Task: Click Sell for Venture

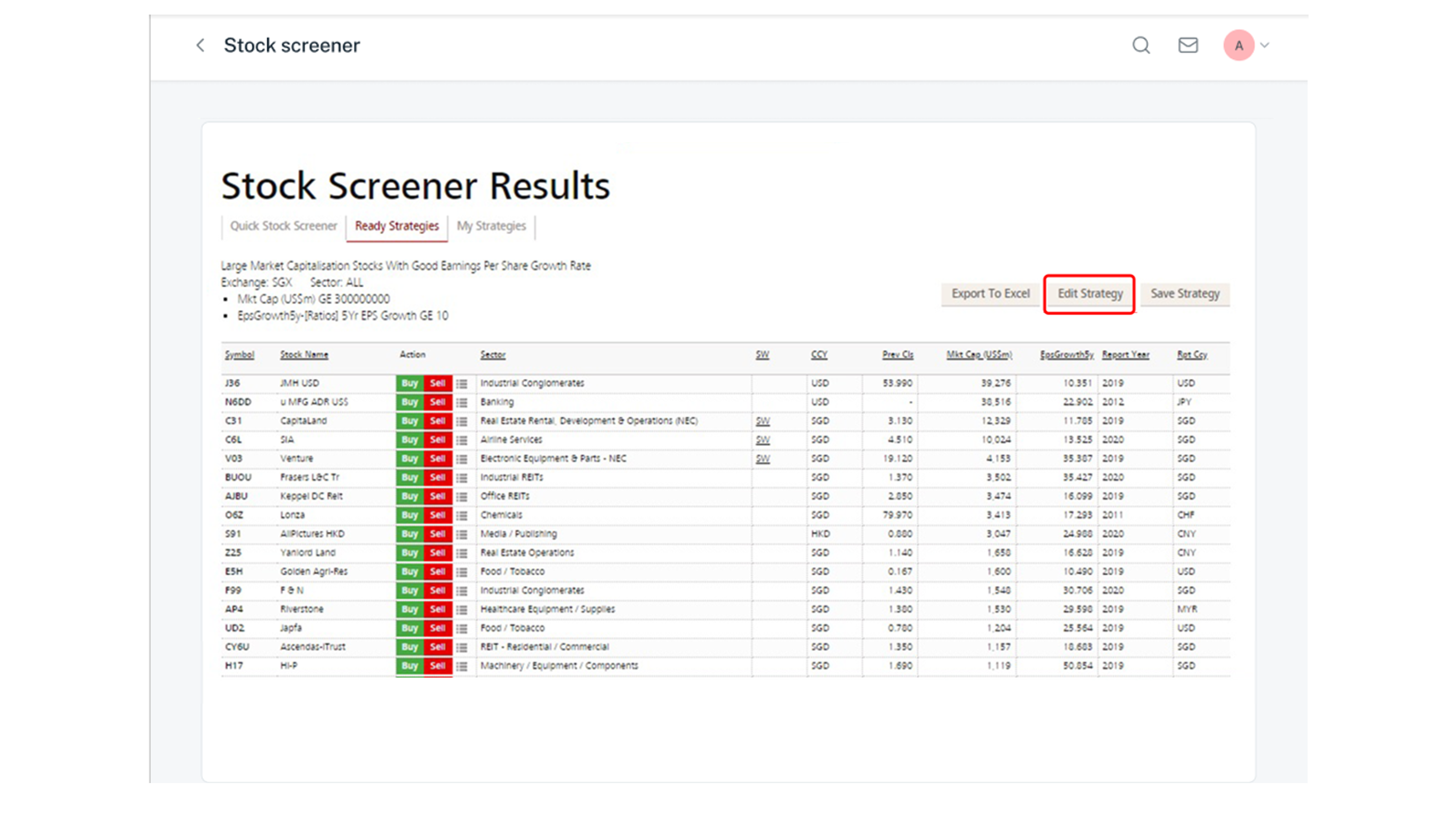Action: point(438,459)
